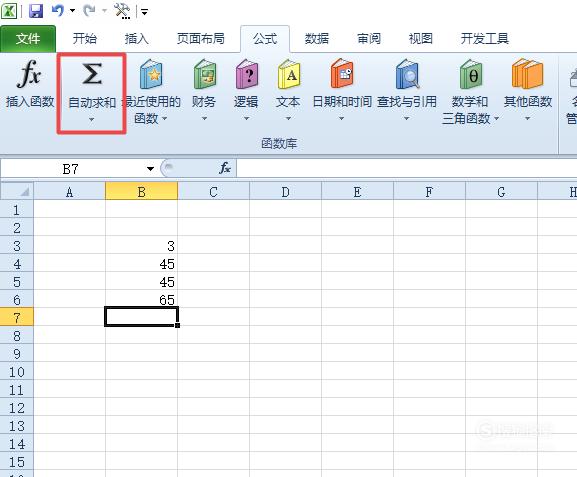Expand the Undo history dropdown arrow
Viewport: 577px width, 477px height.
pyautogui.click(x=72, y=11)
